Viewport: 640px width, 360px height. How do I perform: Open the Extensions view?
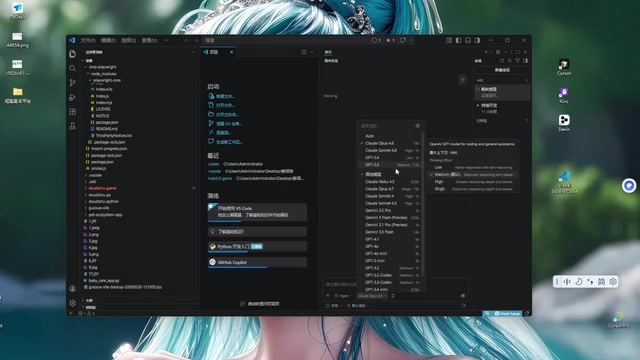(73, 112)
